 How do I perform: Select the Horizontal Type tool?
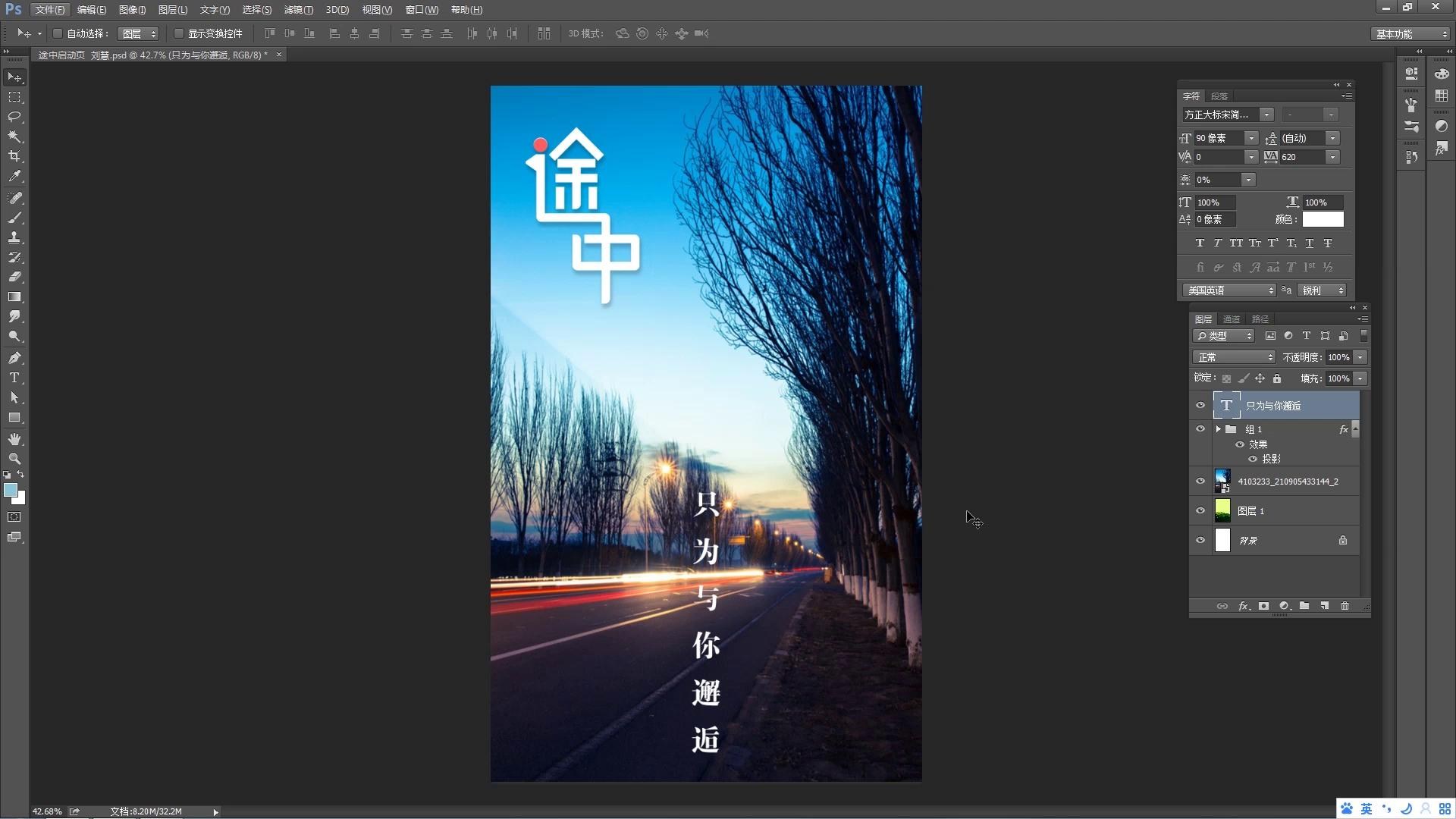click(14, 378)
